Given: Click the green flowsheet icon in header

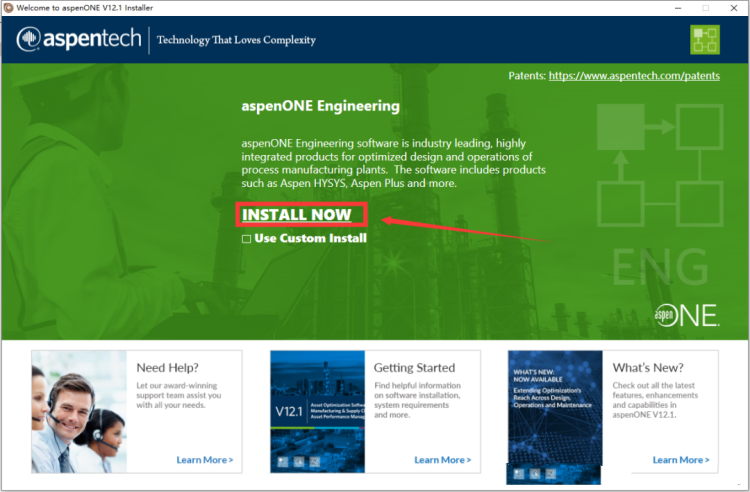Looking at the screenshot, I should click(x=705, y=40).
